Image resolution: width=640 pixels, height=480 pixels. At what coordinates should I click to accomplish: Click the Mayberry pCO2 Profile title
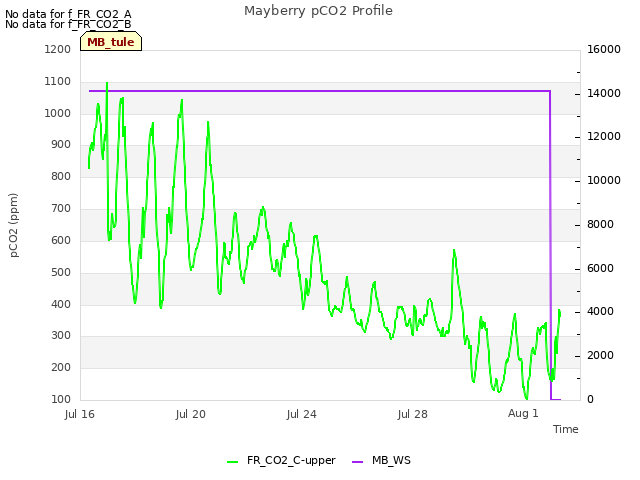click(x=318, y=11)
